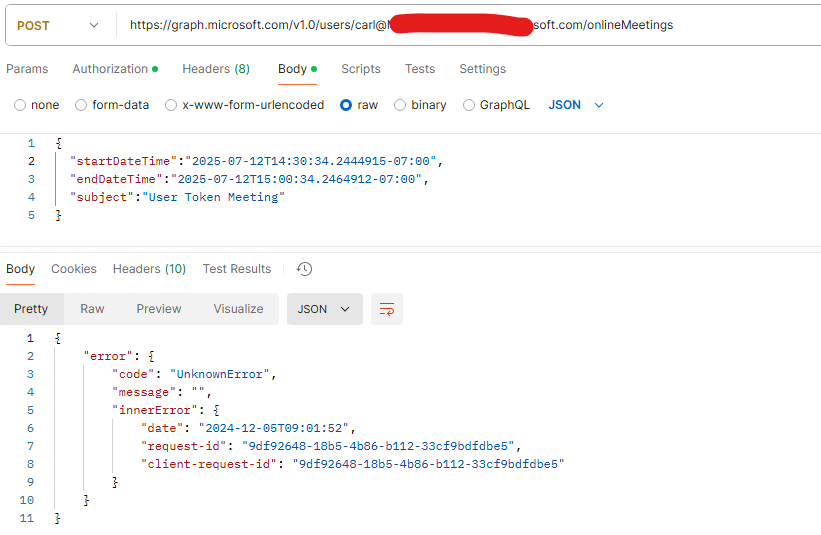Select the form-data radio button
Screen dimensions: 821x535
tap(81, 105)
